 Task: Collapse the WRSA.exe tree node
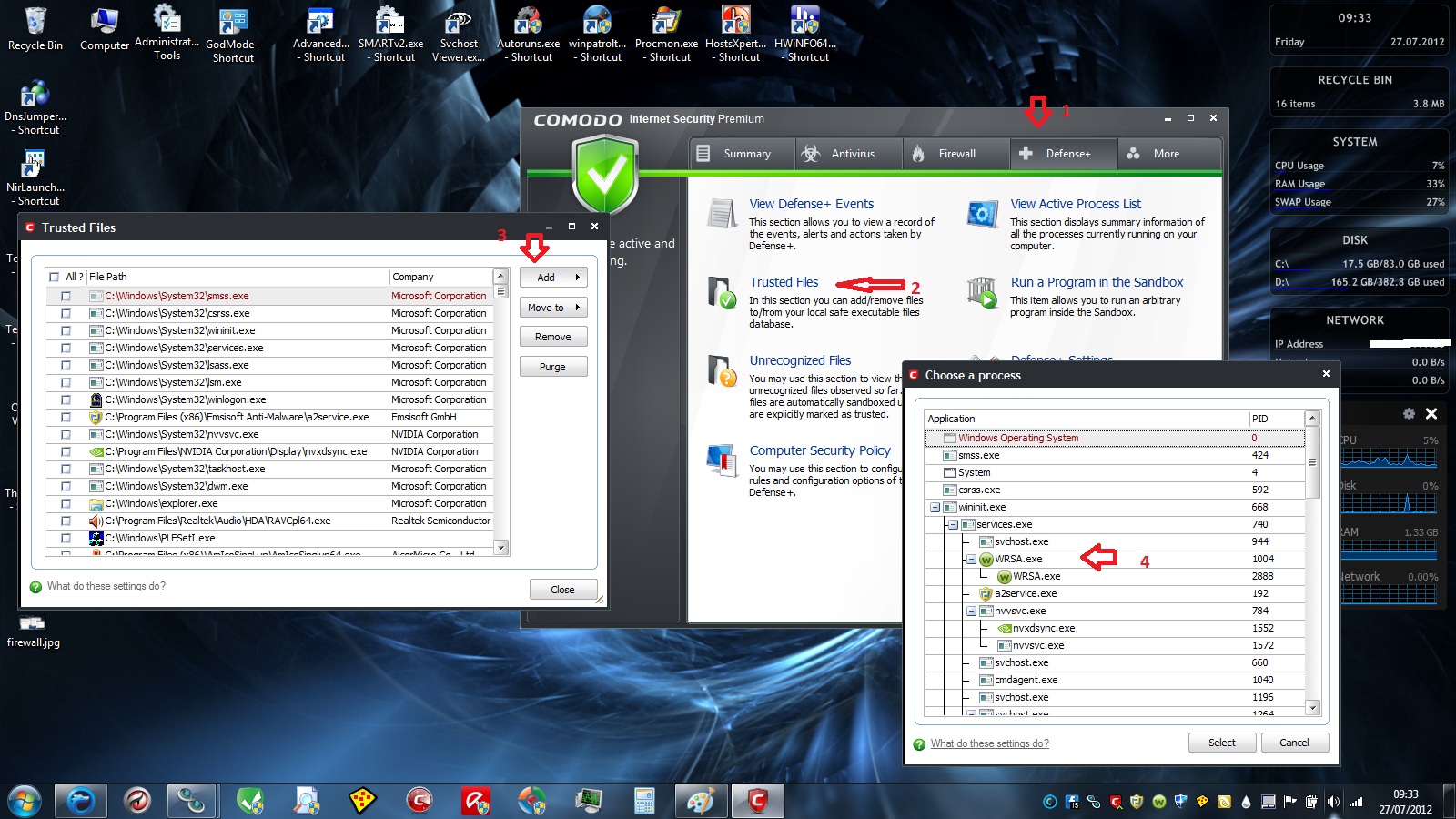tap(971, 559)
